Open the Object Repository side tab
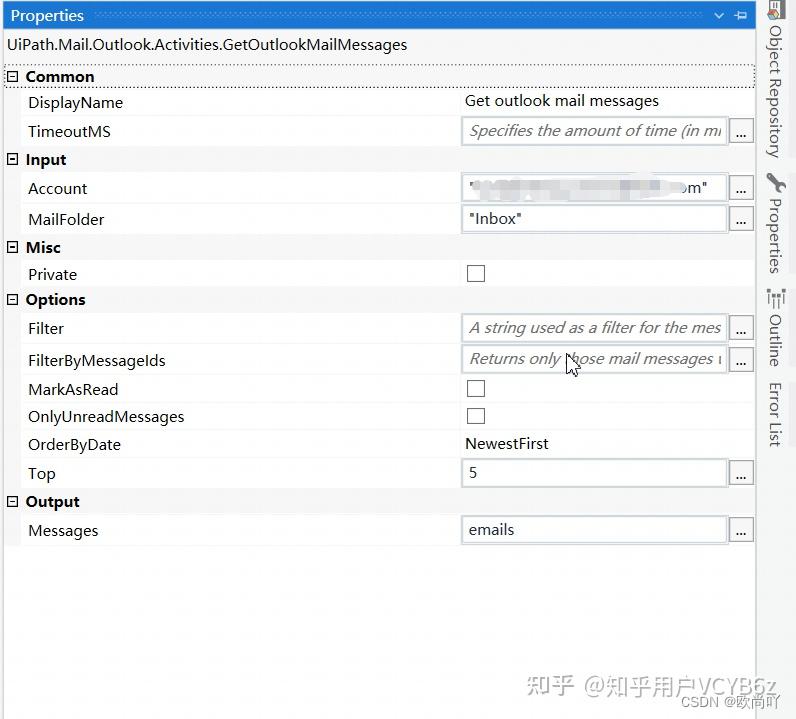 pos(775,91)
